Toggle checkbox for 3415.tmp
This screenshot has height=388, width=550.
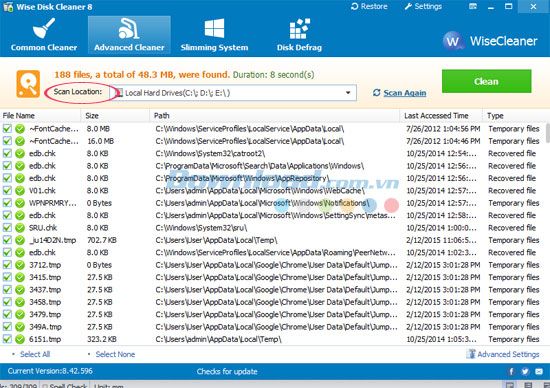pos(7,277)
